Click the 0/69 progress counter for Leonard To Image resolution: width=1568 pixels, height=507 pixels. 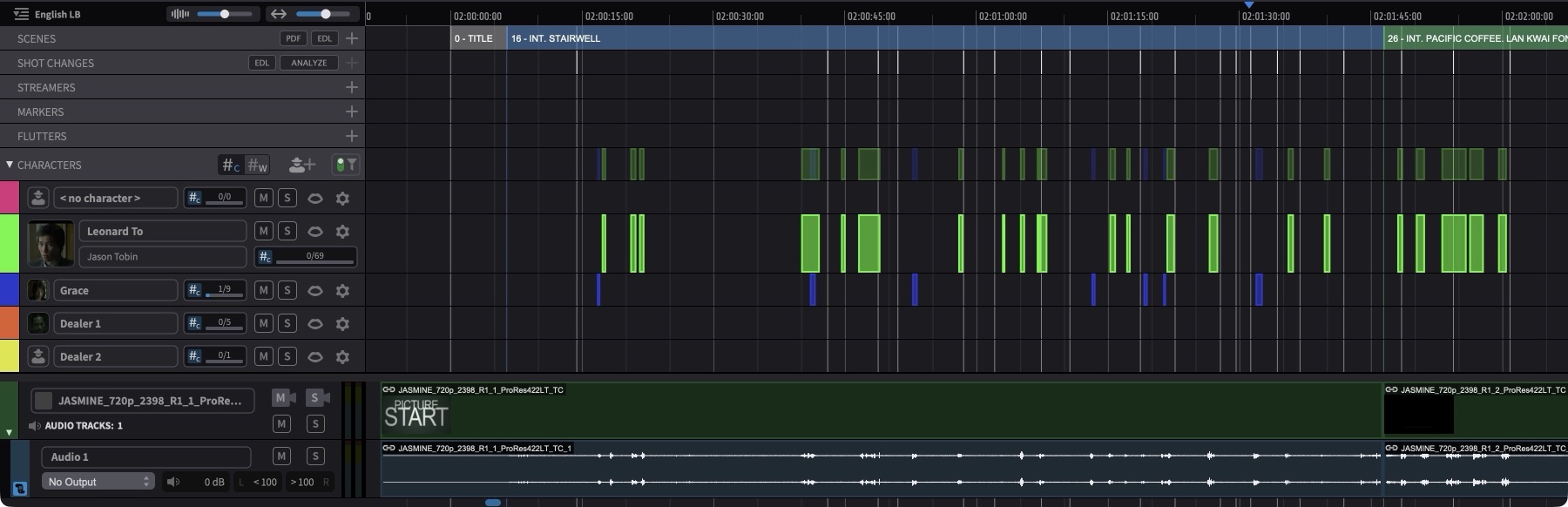coord(306,256)
